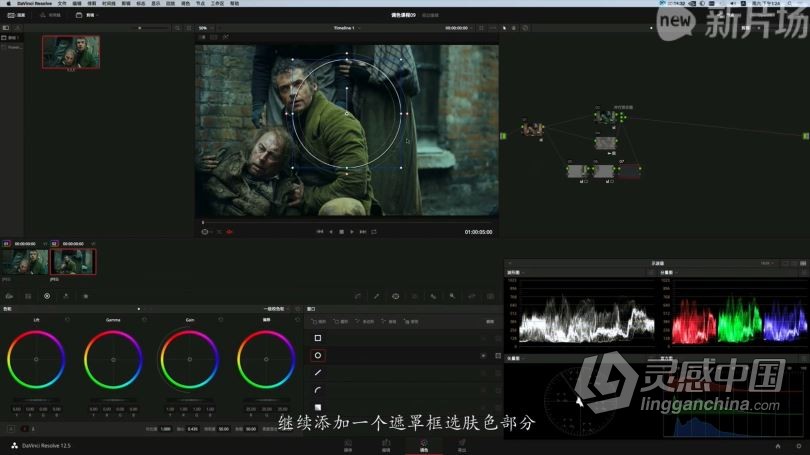The width and height of the screenshot is (810, 455).
Task: Reset the Gain color wheel
Action: (x=221, y=320)
